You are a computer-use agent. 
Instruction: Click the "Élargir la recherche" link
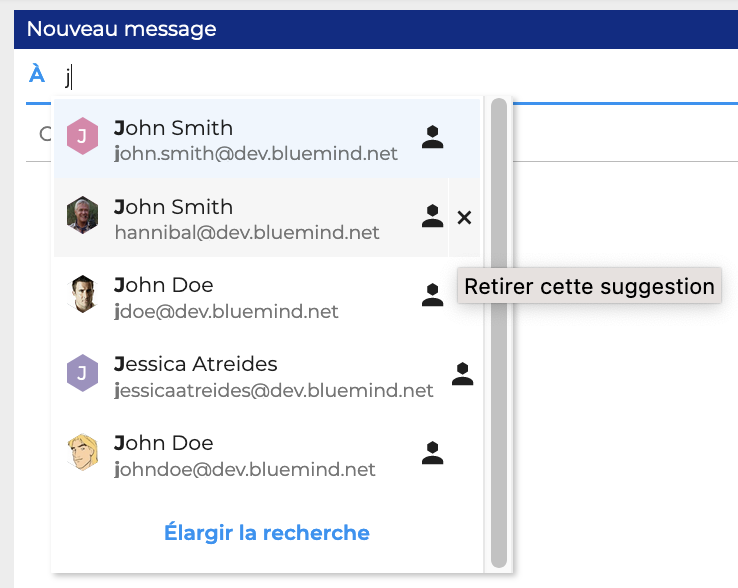click(x=267, y=533)
